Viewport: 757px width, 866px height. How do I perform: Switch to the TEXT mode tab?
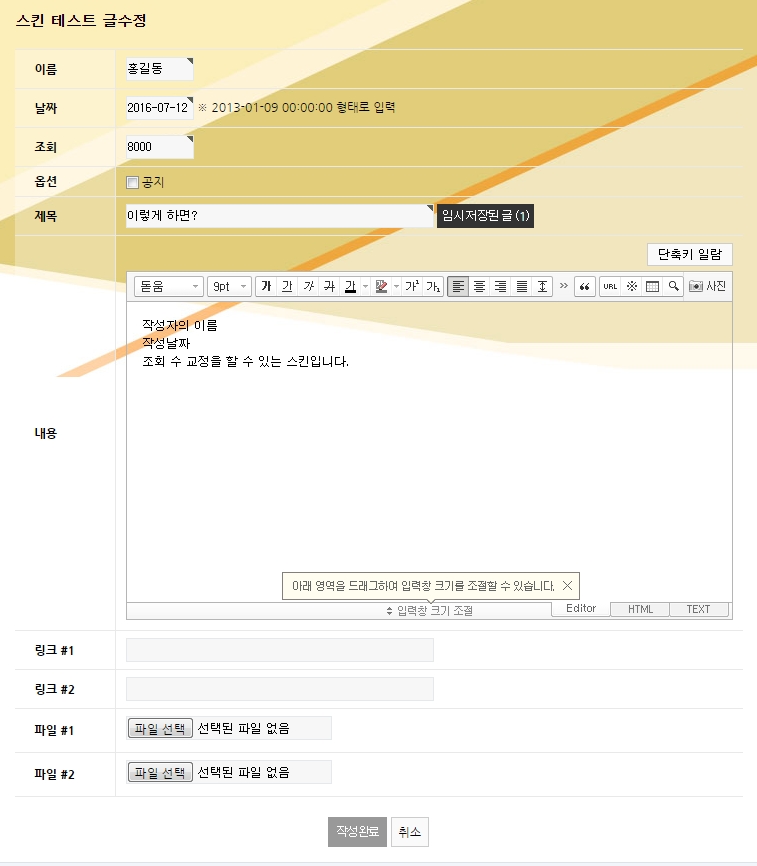(698, 609)
